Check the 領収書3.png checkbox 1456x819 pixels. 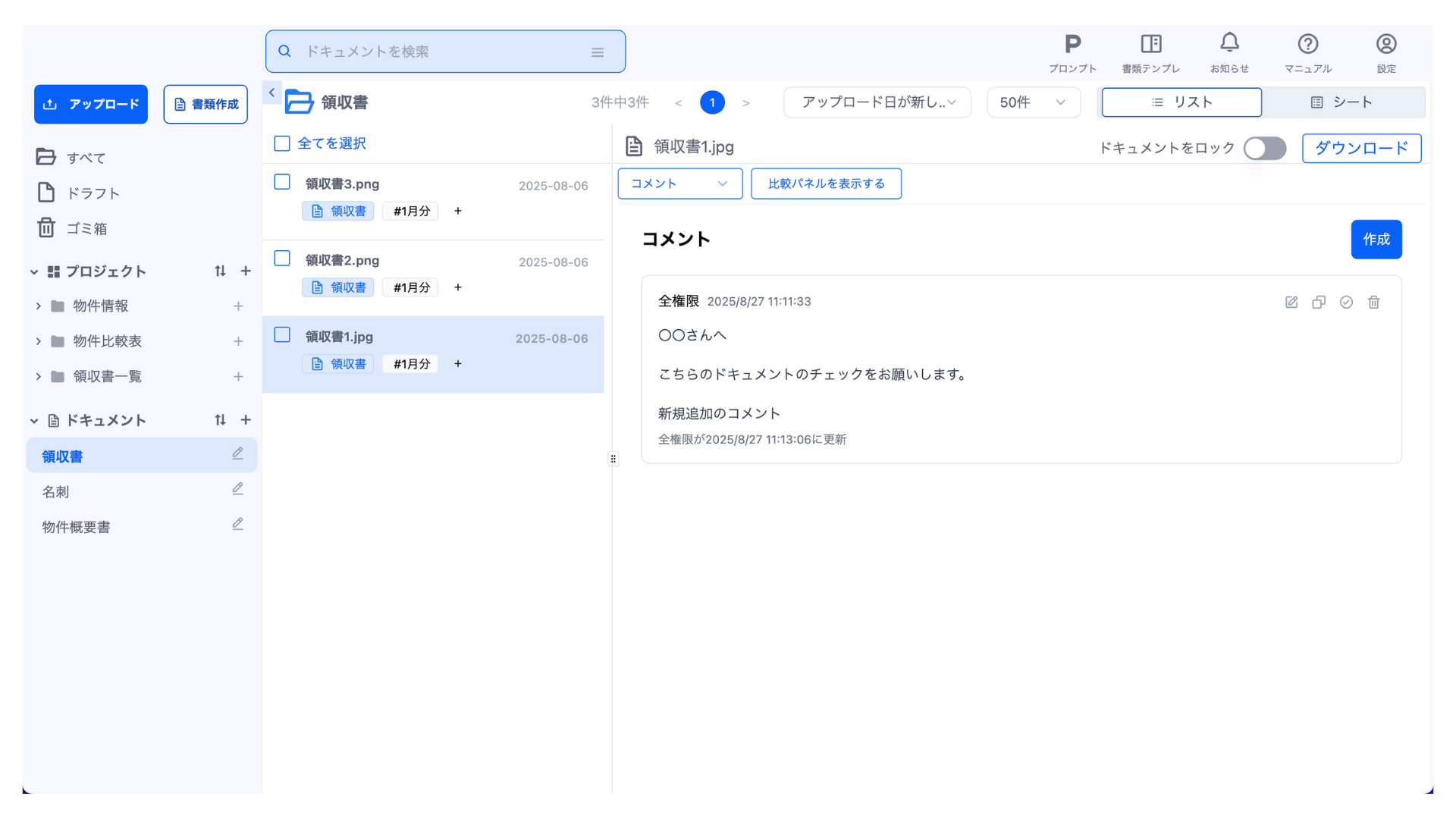(x=282, y=182)
